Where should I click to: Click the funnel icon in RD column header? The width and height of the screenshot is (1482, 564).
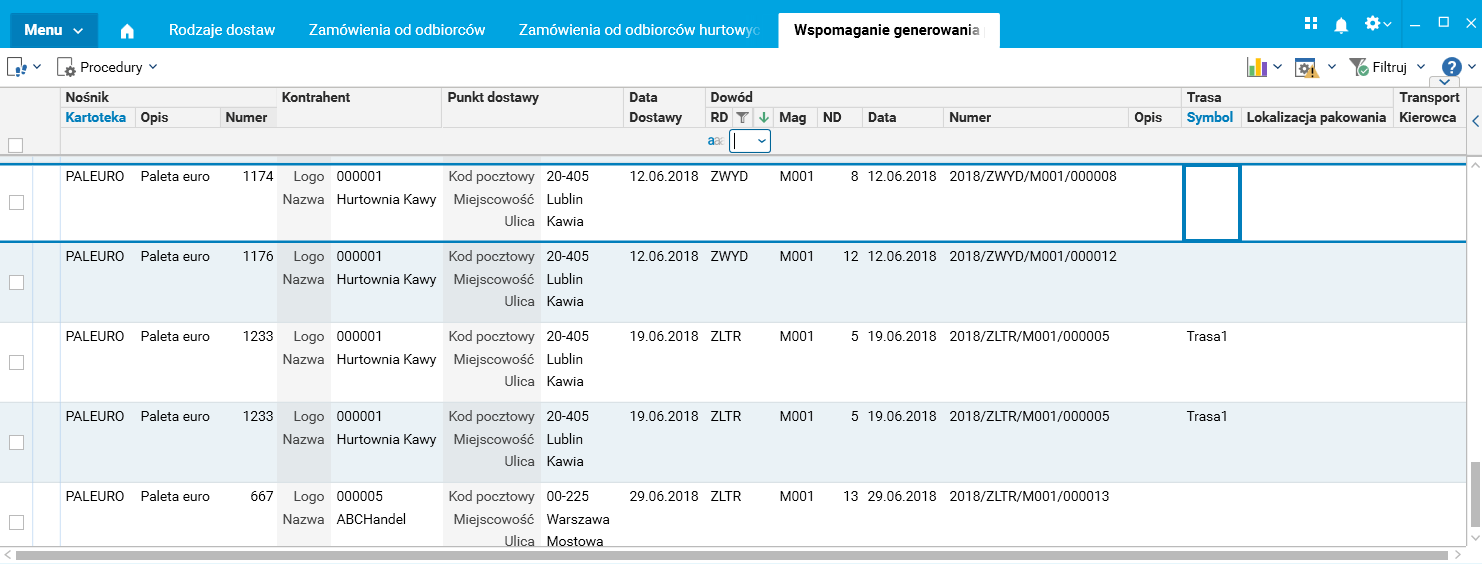[741, 117]
